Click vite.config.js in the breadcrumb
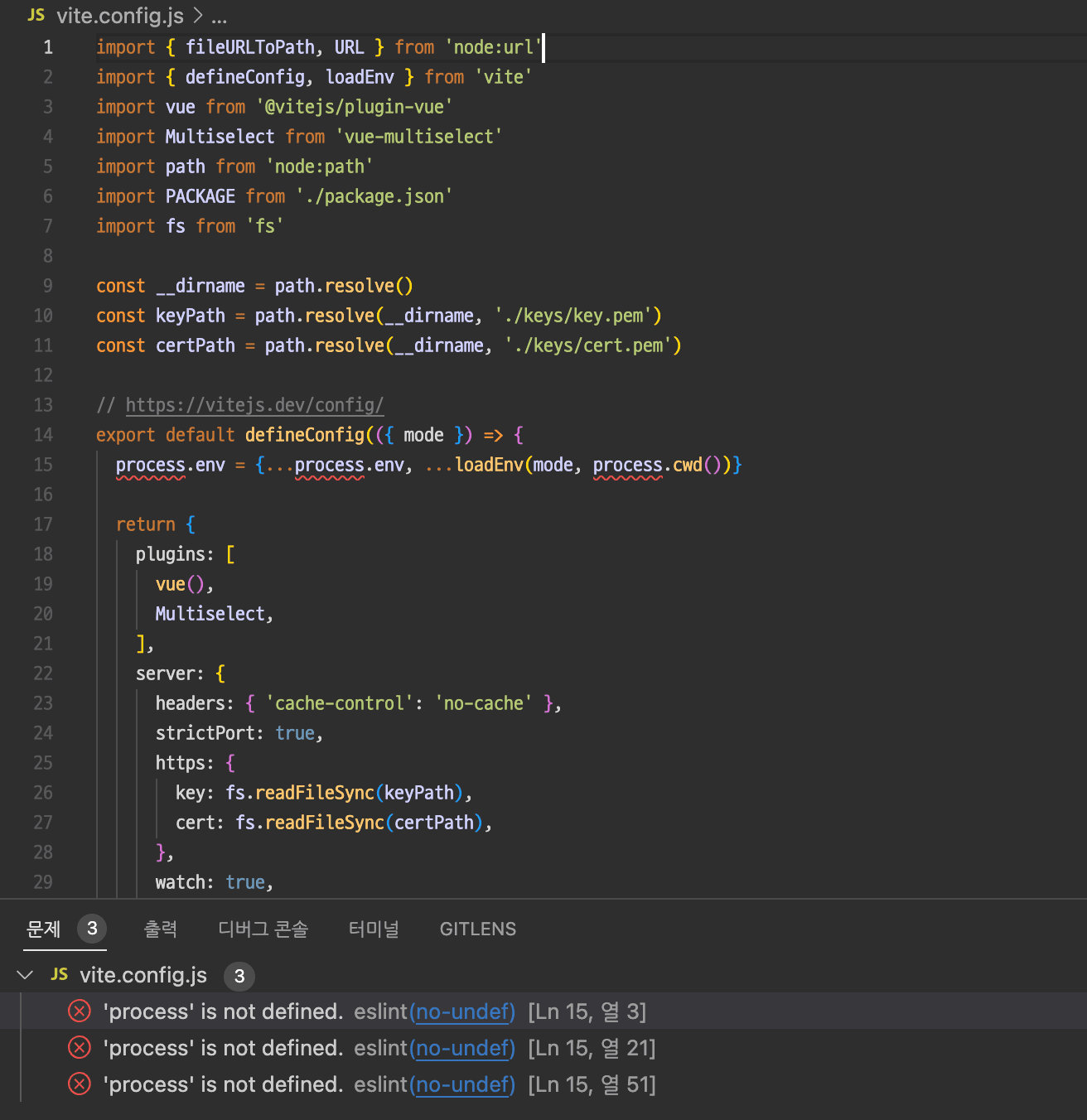Screen dimensions: 1087x1120 (x=120, y=16)
